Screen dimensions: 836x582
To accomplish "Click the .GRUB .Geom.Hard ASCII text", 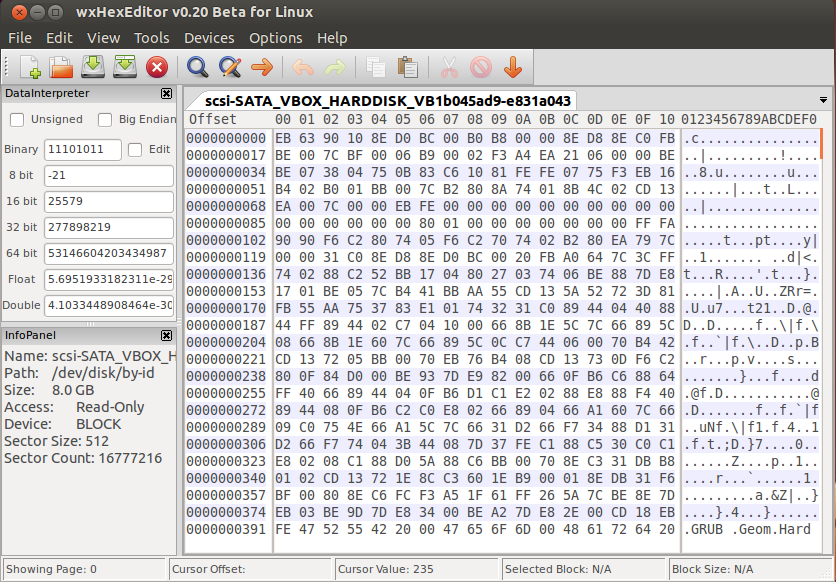I will coord(747,530).
